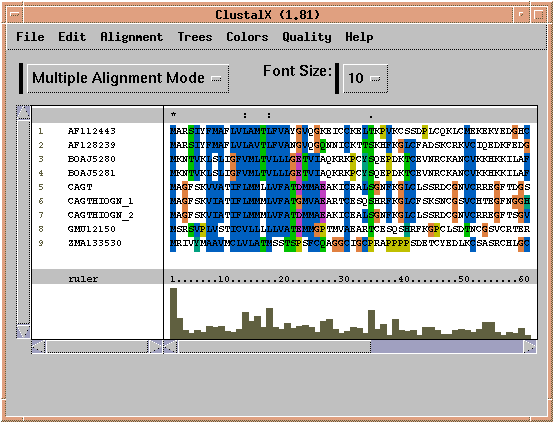Open the Font Size 10 dropdown
553x422 pixels.
coord(365,78)
